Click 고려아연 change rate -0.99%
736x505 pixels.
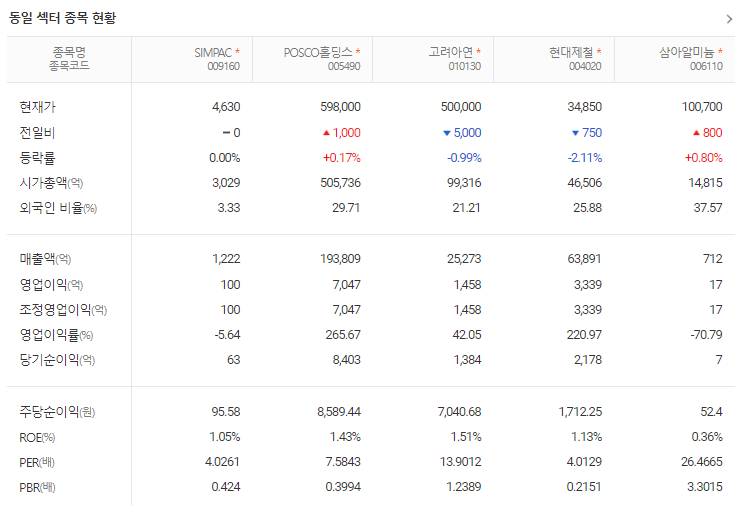click(x=464, y=158)
